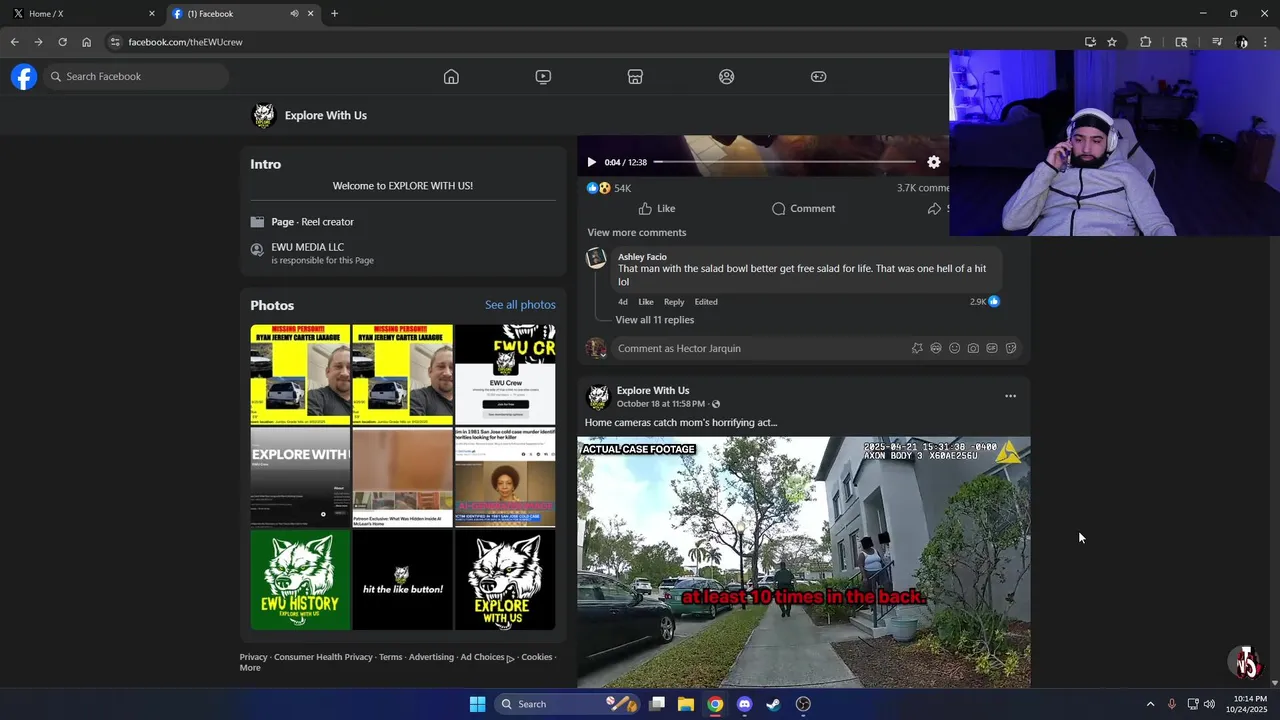The width and height of the screenshot is (1280, 720).
Task: Open OBS Studio from taskbar
Action: [803, 704]
